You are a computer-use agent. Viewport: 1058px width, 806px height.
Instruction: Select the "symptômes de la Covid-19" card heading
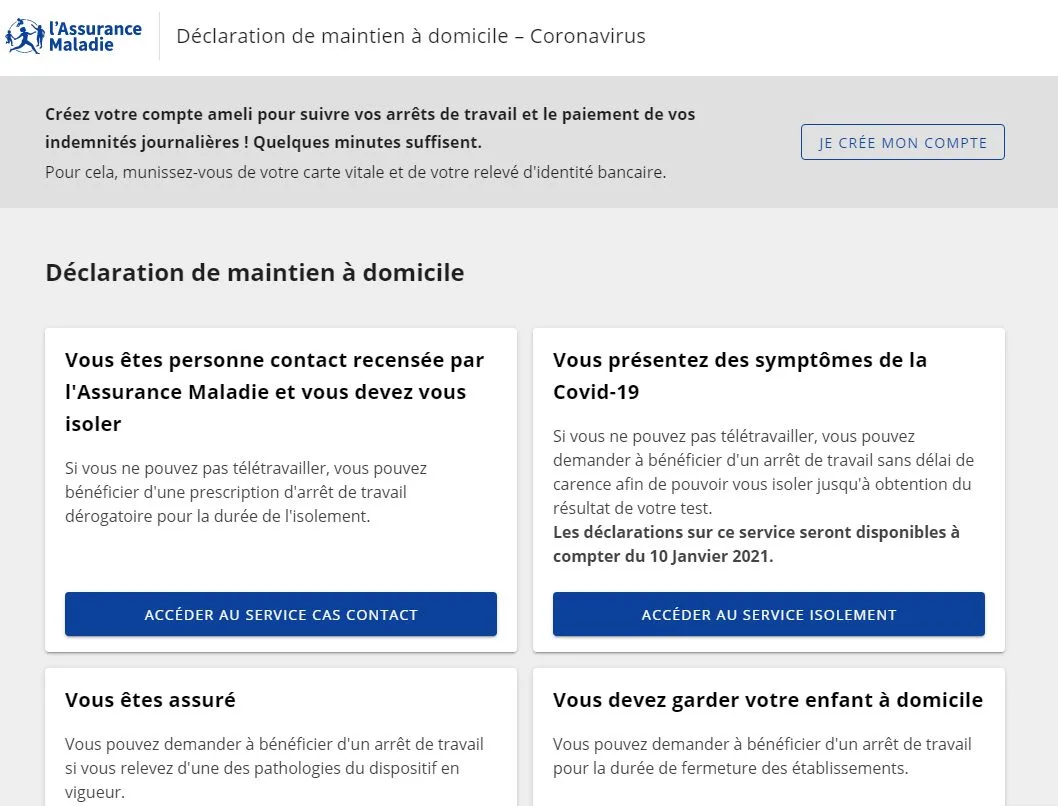point(740,376)
